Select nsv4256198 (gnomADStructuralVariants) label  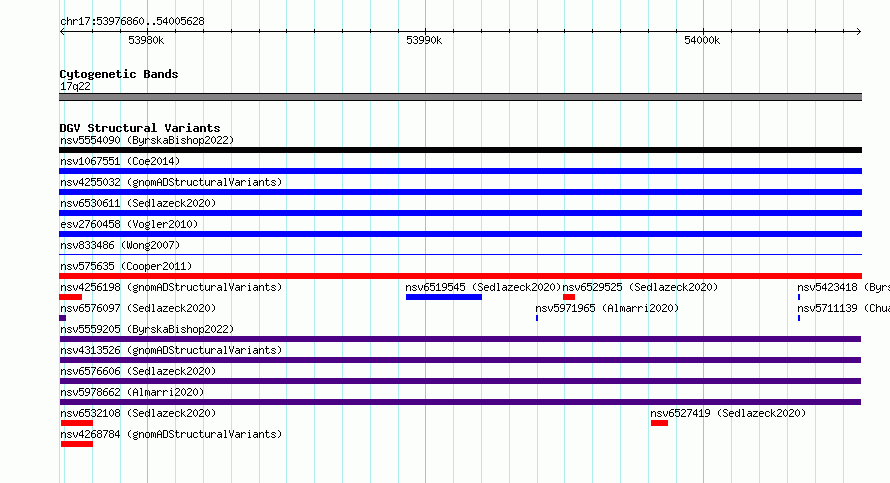[171, 287]
